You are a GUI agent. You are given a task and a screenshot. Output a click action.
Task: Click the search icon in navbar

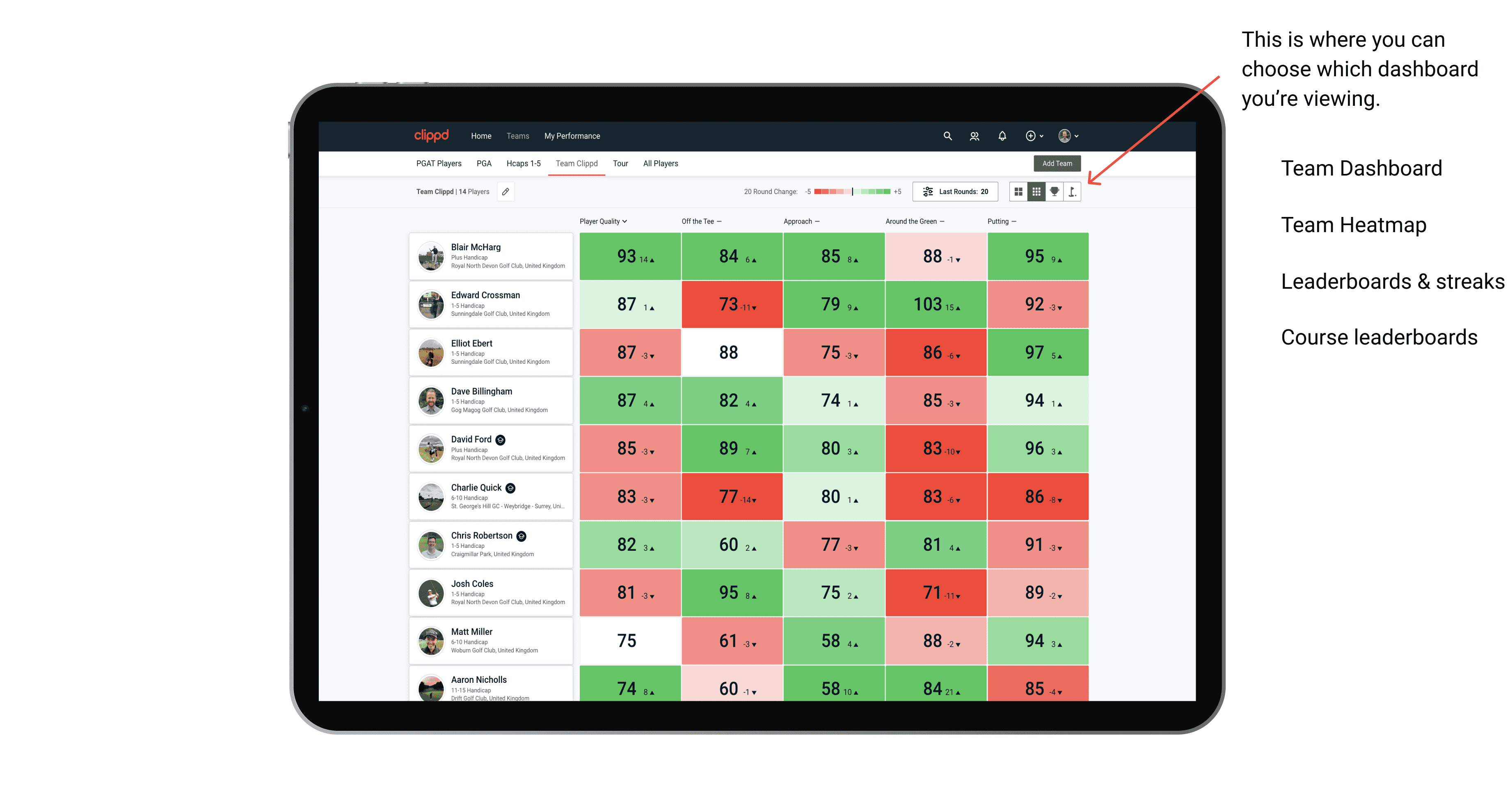pyautogui.click(x=945, y=136)
